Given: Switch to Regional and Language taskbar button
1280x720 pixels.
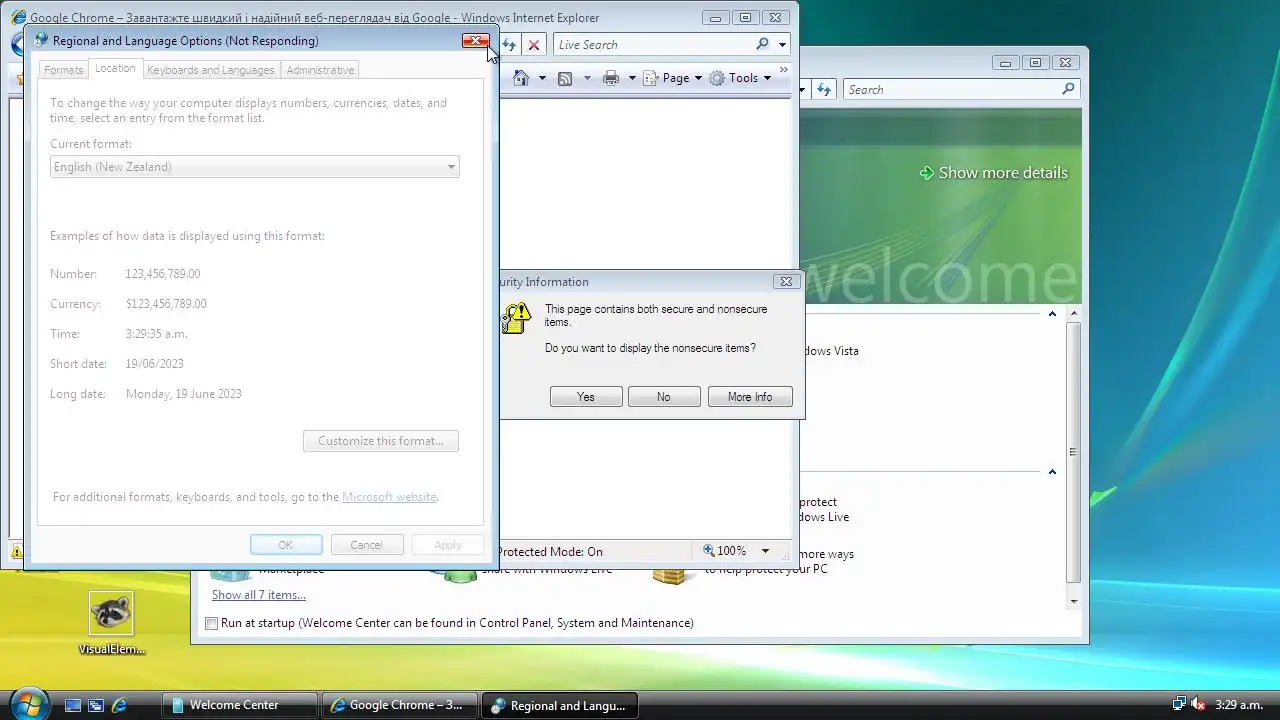Looking at the screenshot, I should (x=559, y=705).
